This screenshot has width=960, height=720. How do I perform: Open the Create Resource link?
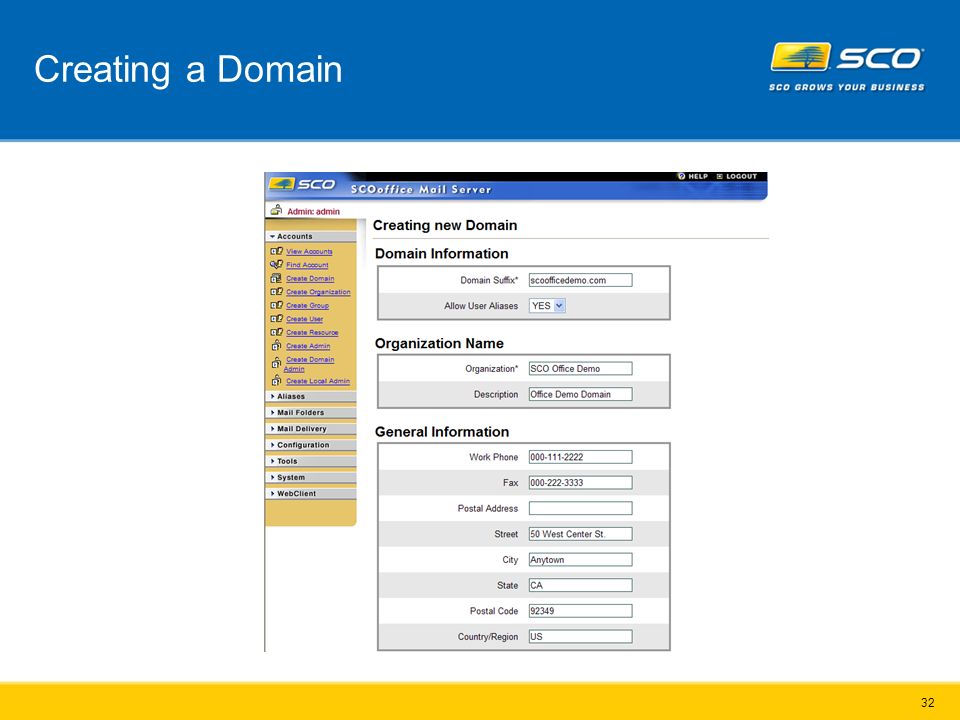tap(312, 332)
